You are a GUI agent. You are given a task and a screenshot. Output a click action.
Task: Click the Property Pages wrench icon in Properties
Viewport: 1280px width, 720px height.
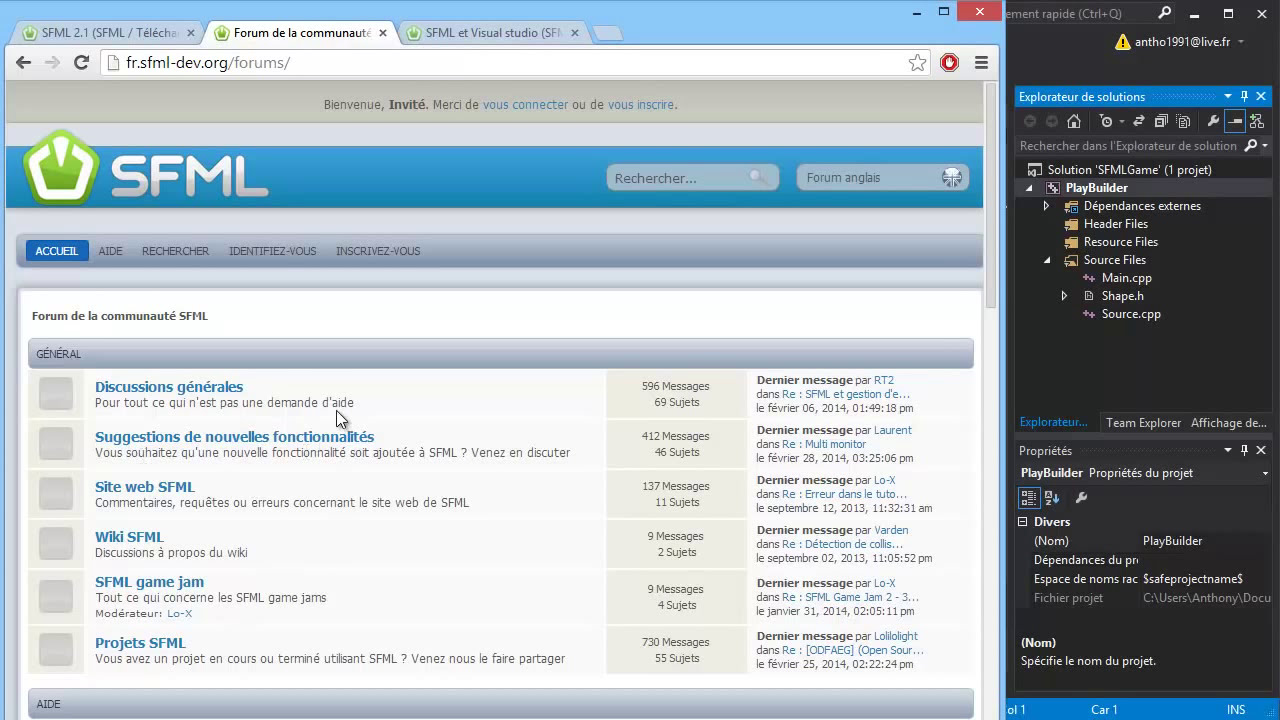(1081, 497)
